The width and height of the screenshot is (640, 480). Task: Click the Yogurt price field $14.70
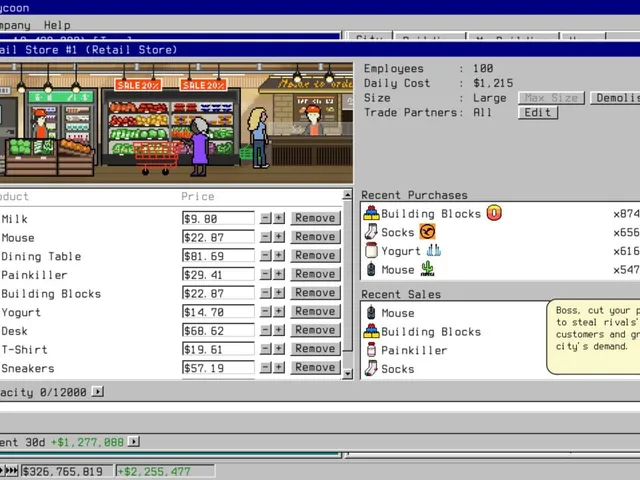tap(218, 311)
